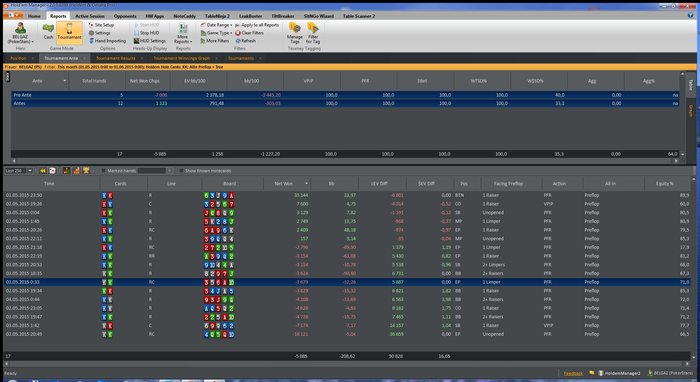Open the Table Scanner 2 tab
Image resolution: width=700 pixels, height=382 pixels.
click(359, 16)
